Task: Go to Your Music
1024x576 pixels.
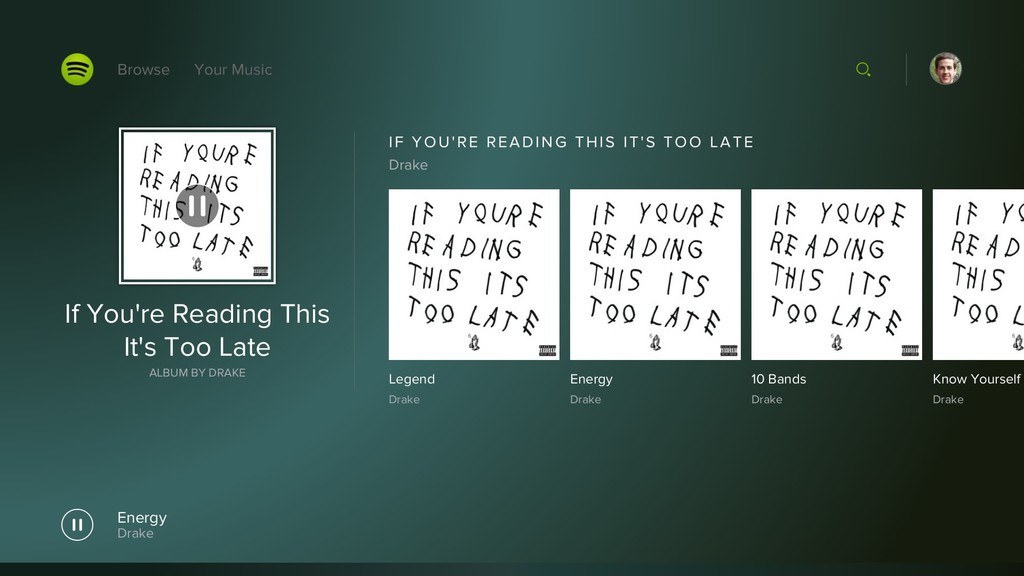Action: point(233,70)
